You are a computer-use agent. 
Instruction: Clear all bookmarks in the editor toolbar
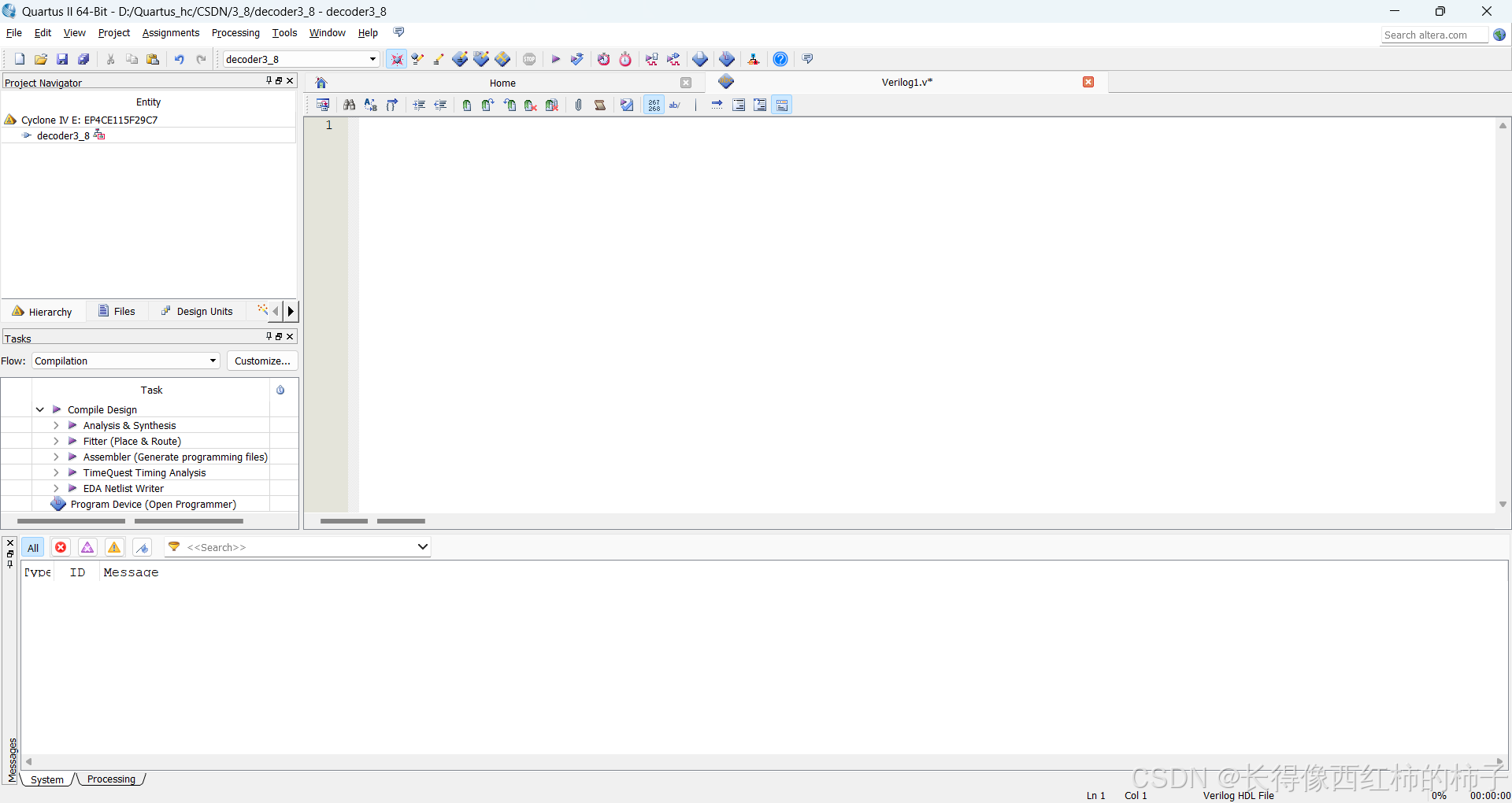pos(552,105)
